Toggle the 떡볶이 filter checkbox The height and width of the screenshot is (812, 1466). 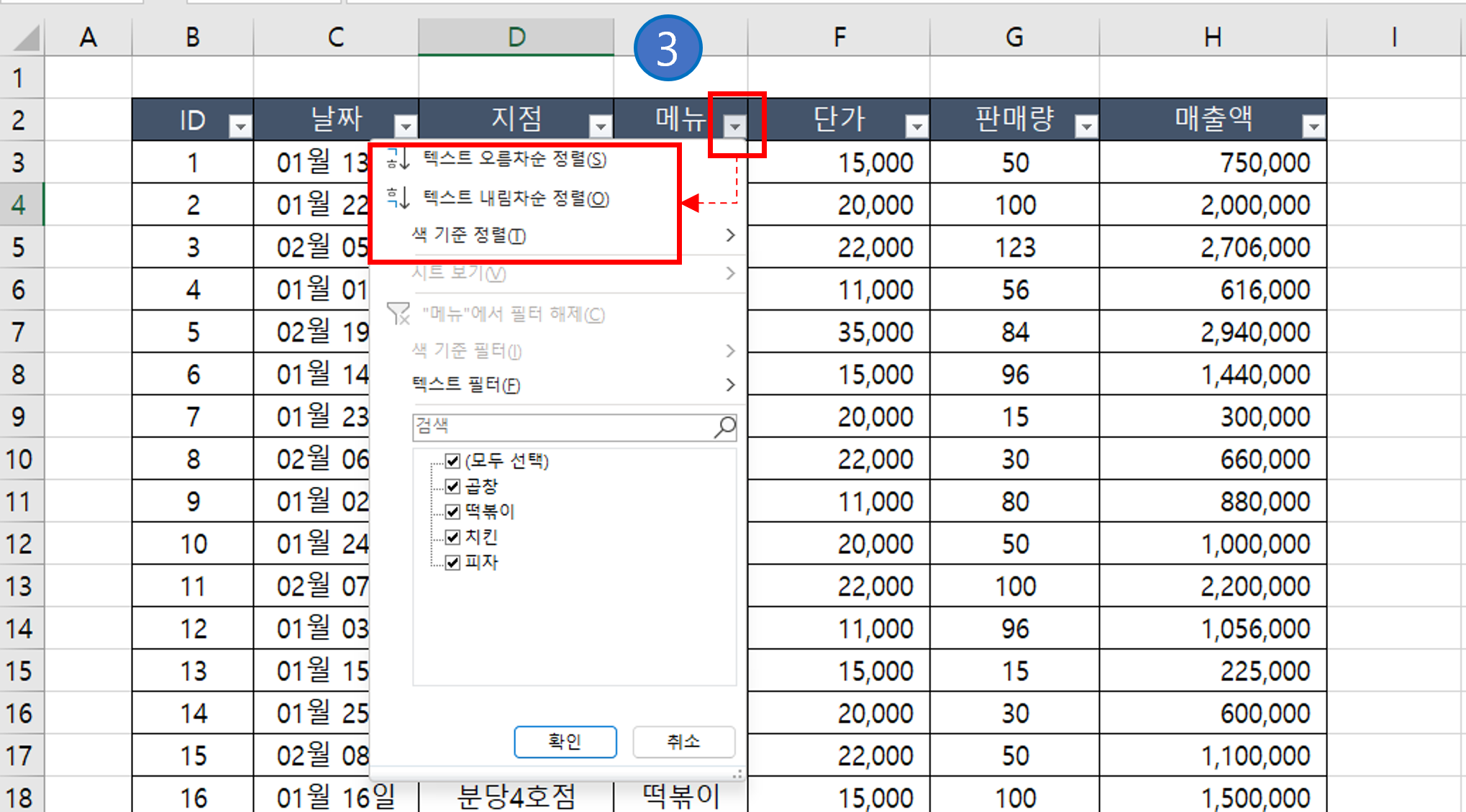pos(452,511)
